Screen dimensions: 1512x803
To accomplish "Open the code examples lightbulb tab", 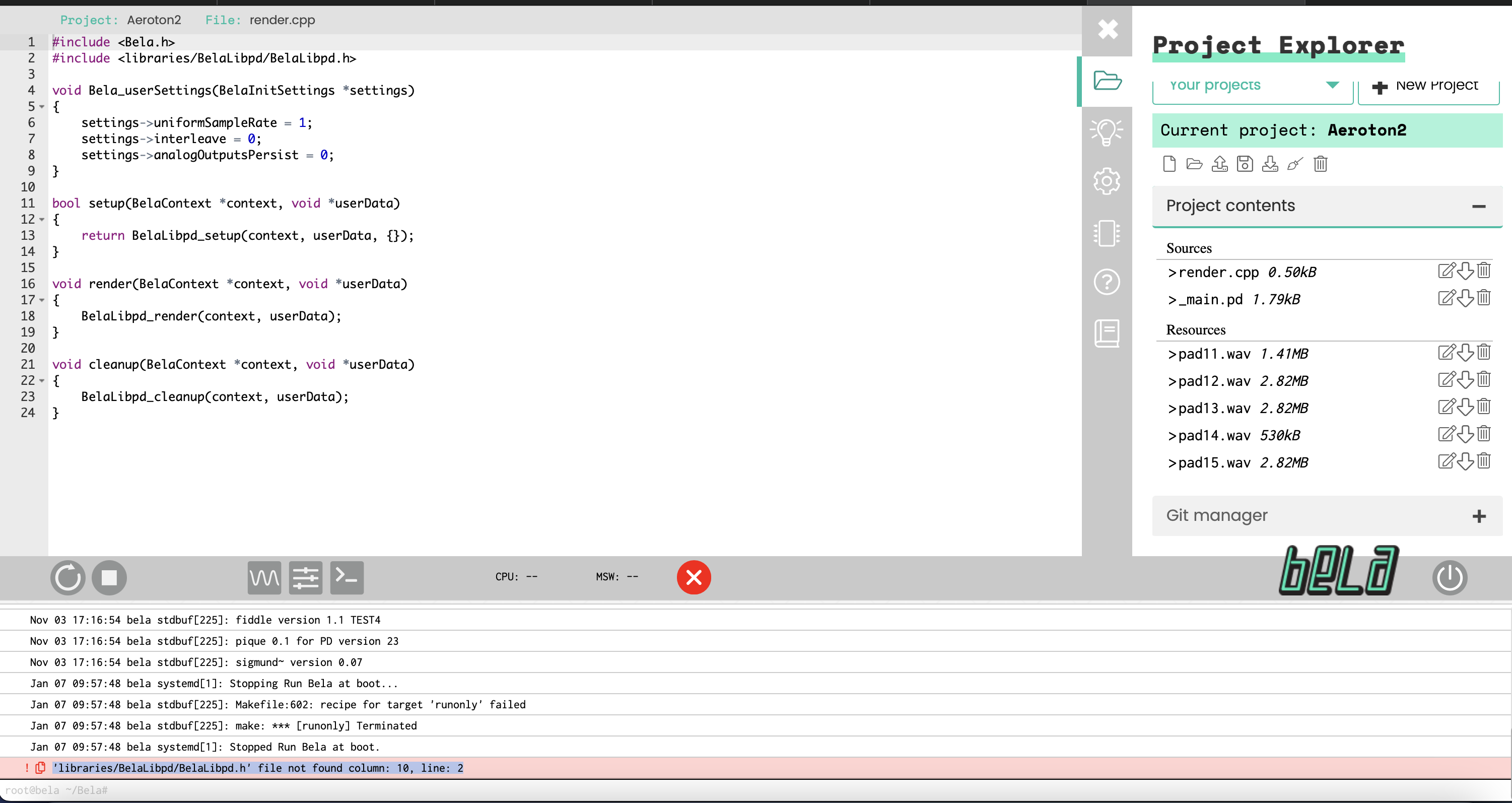I will (1107, 131).
